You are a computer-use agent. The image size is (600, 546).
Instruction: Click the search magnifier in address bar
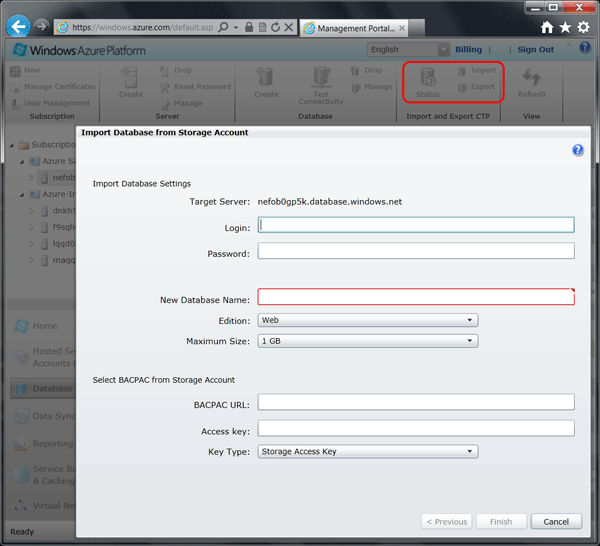(223, 27)
